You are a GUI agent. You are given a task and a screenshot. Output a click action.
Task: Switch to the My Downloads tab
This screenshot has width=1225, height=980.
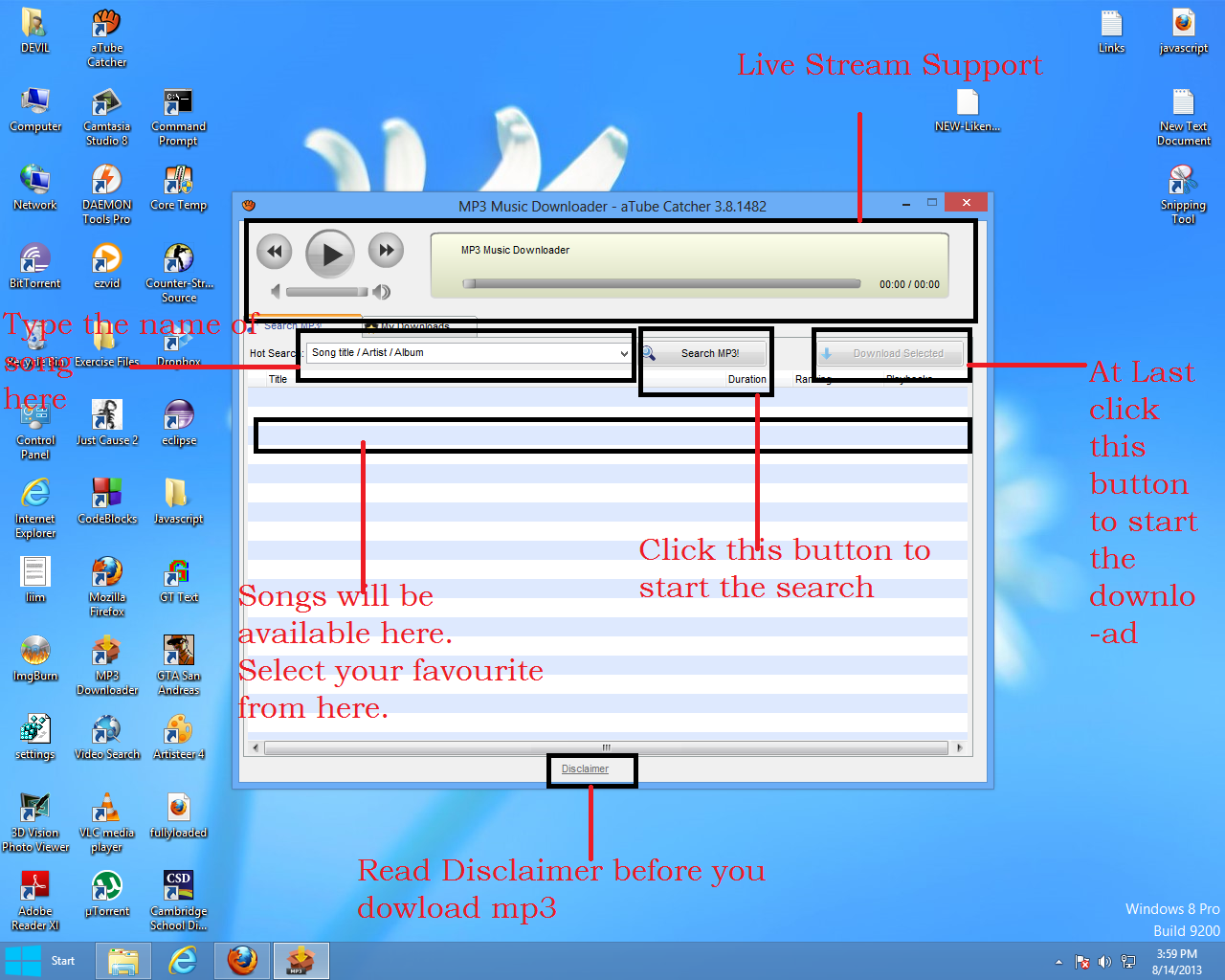418,326
